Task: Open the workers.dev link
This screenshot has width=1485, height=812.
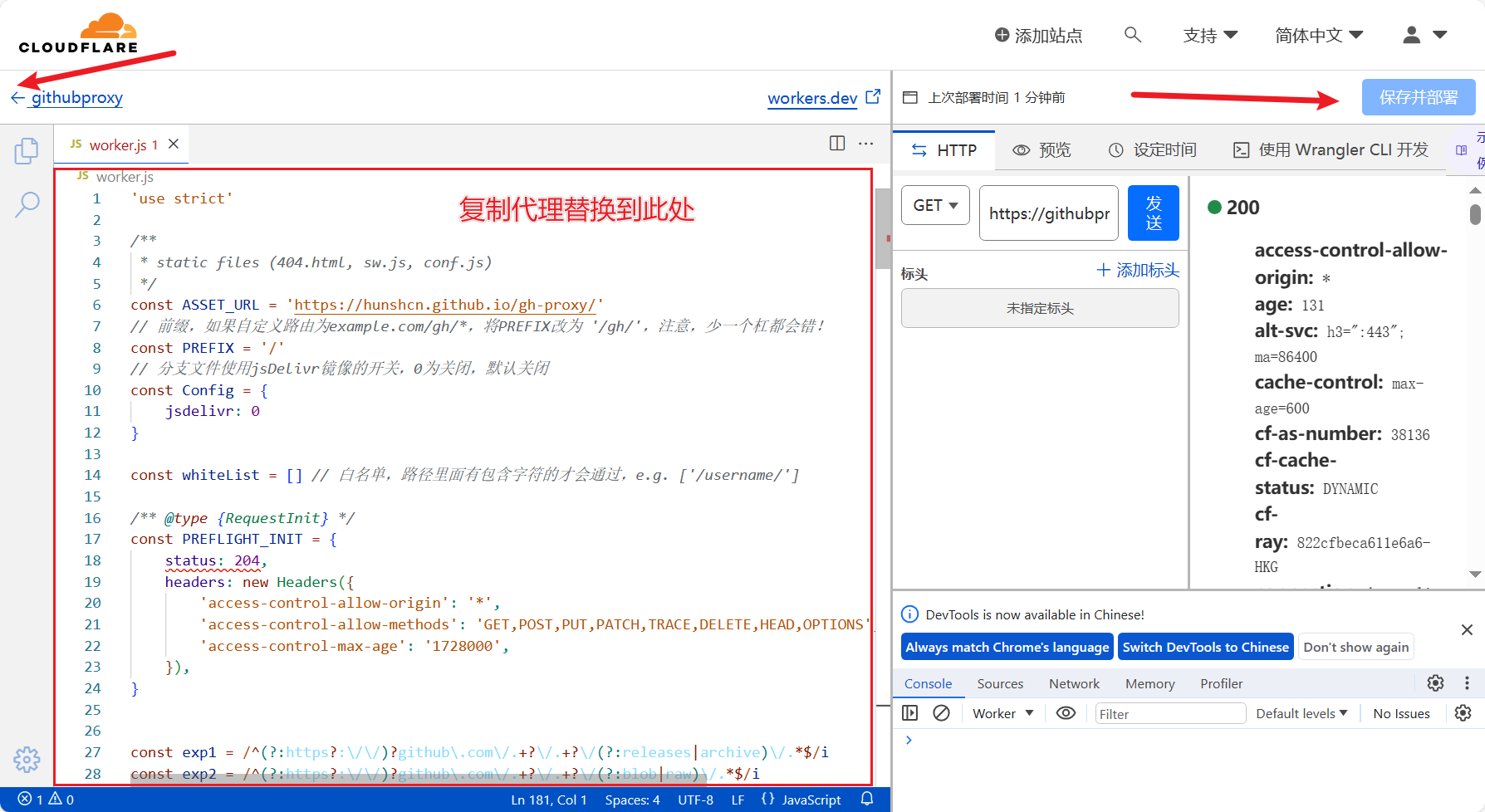Action: (x=812, y=98)
